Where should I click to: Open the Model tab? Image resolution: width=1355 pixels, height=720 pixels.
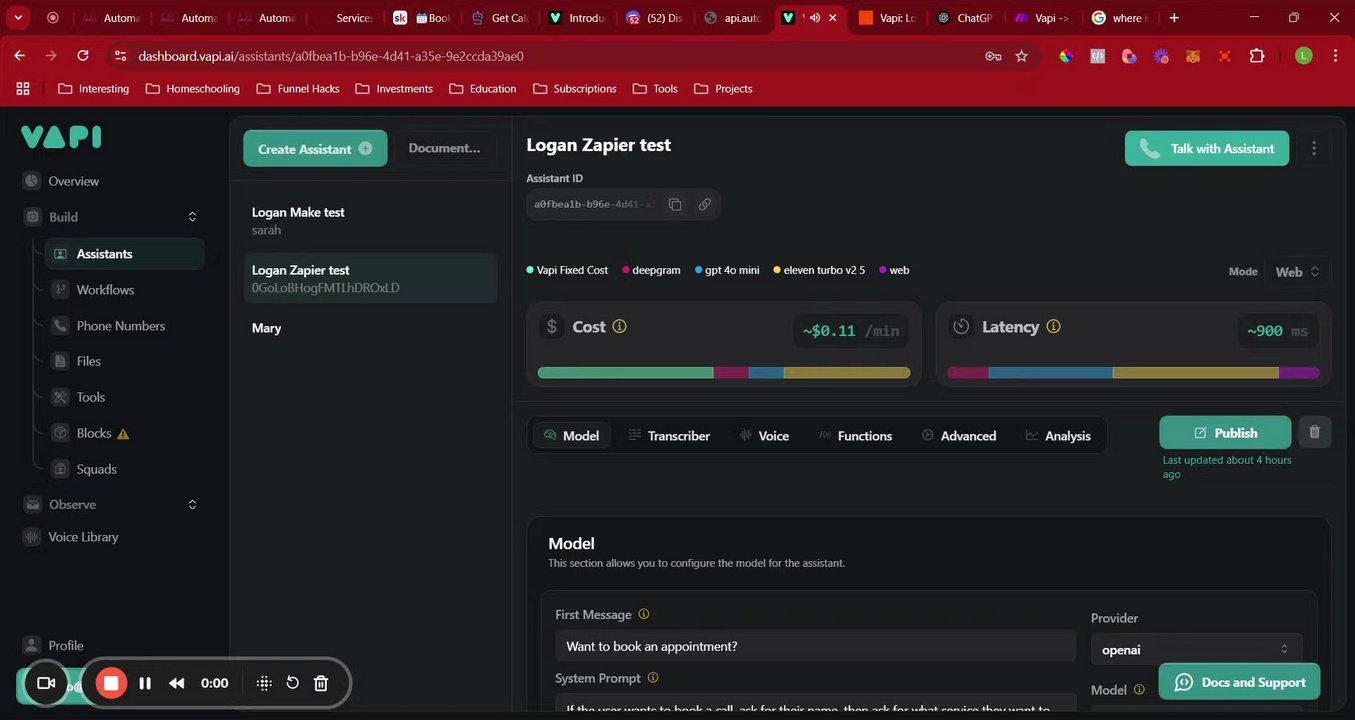(571, 435)
